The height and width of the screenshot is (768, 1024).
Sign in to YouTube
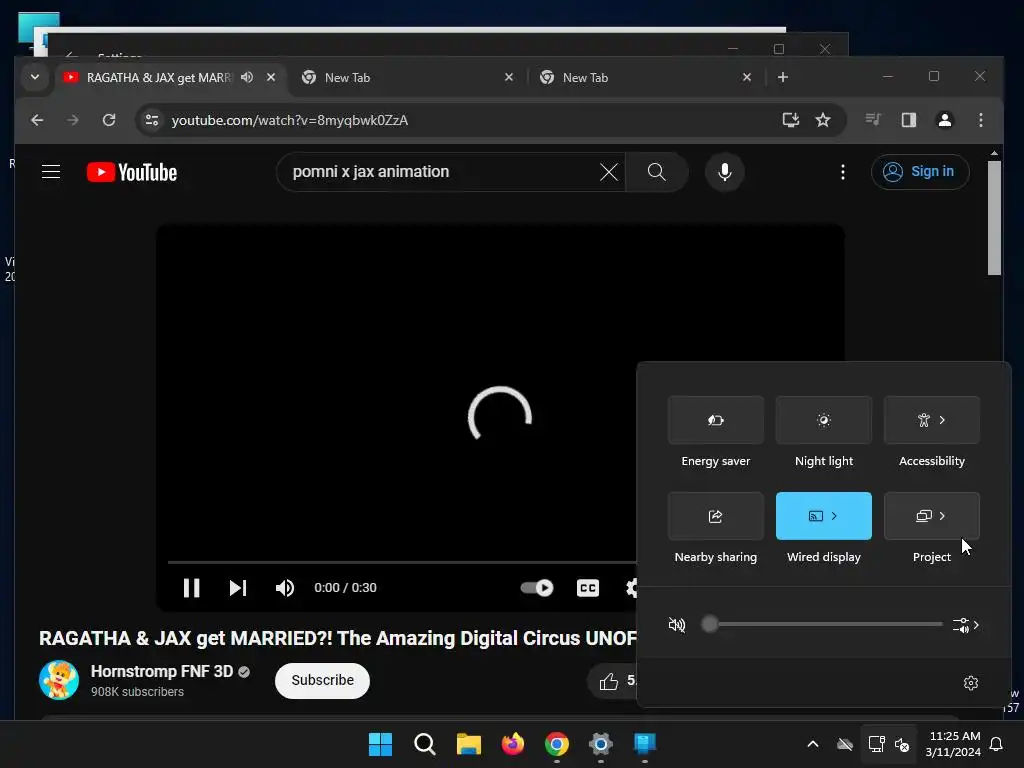point(920,172)
